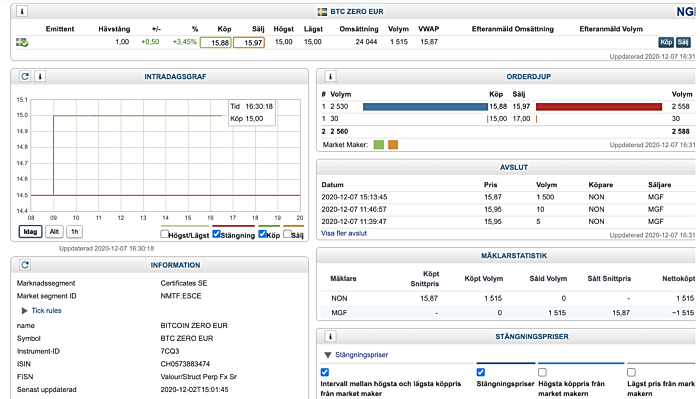Click the blue buy-volume bar in Orderdjup
This screenshot has width=700, height=399.
[425, 107]
